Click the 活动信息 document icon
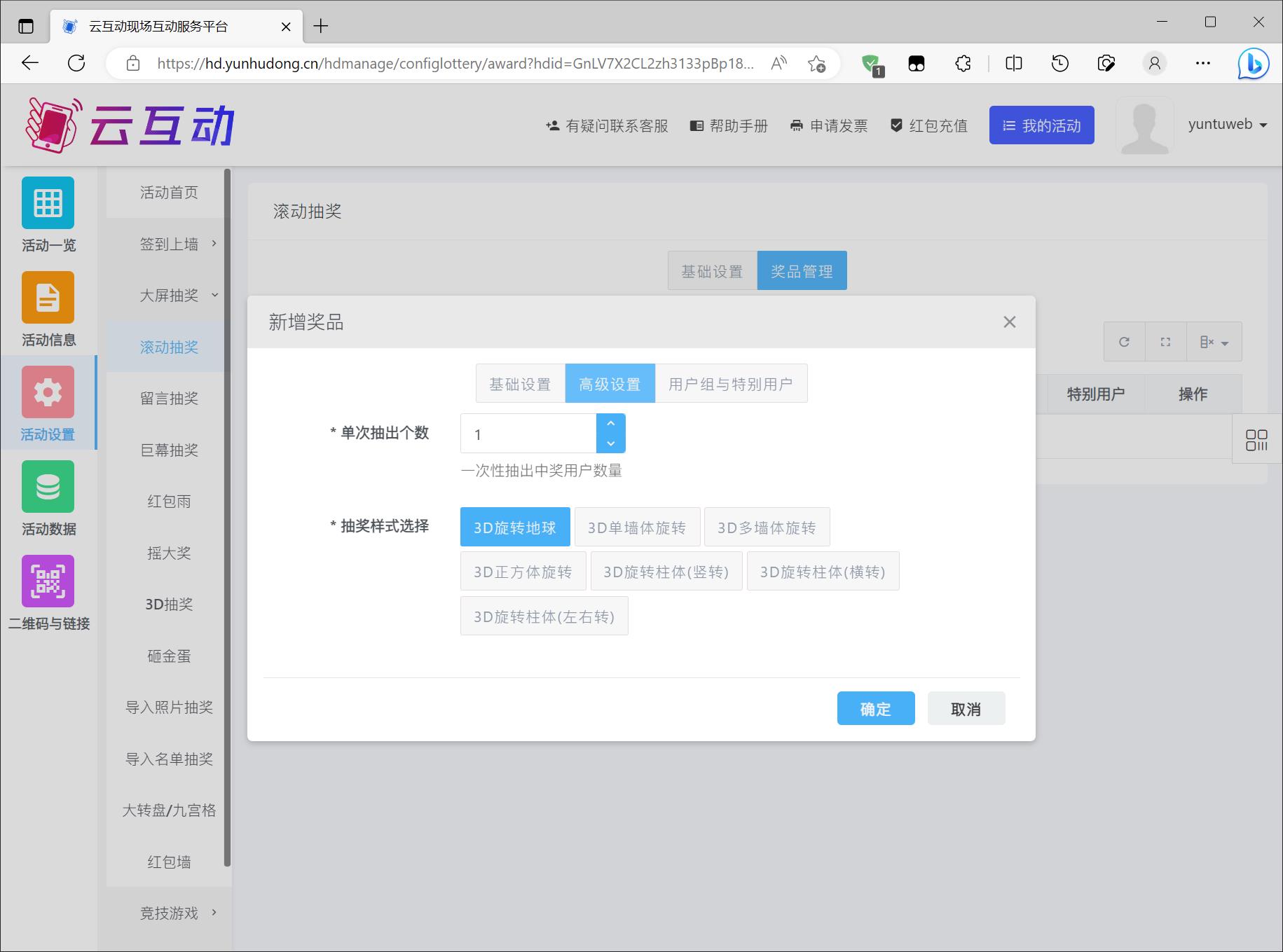1283x952 pixels. pyautogui.click(x=48, y=298)
